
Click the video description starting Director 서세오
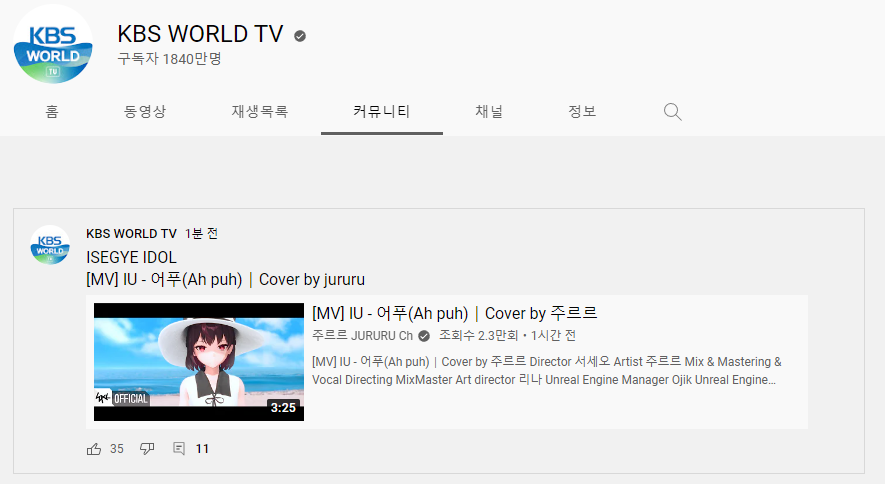point(547,371)
